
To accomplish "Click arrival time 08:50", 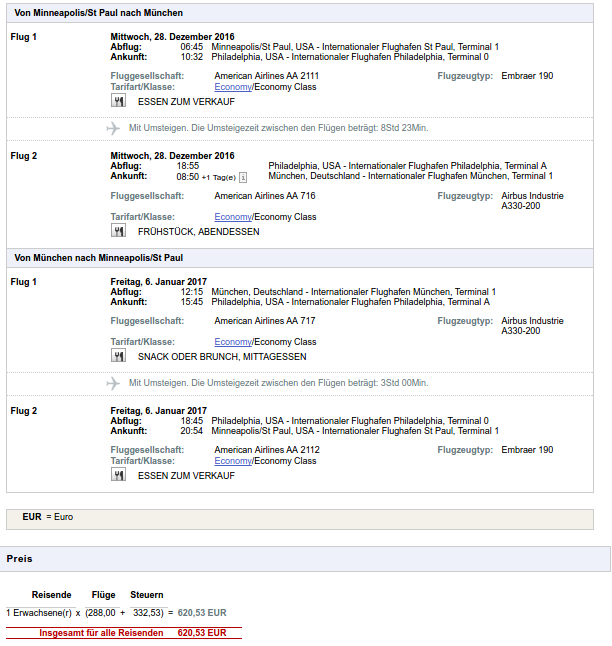I will [x=188, y=177].
